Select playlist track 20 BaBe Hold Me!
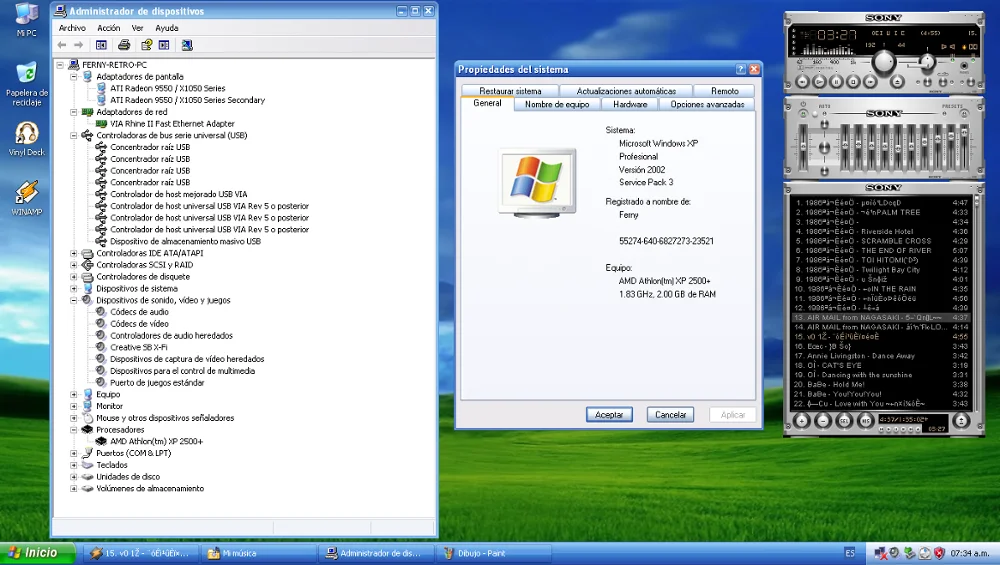The width and height of the screenshot is (1000, 565). (x=880, y=385)
